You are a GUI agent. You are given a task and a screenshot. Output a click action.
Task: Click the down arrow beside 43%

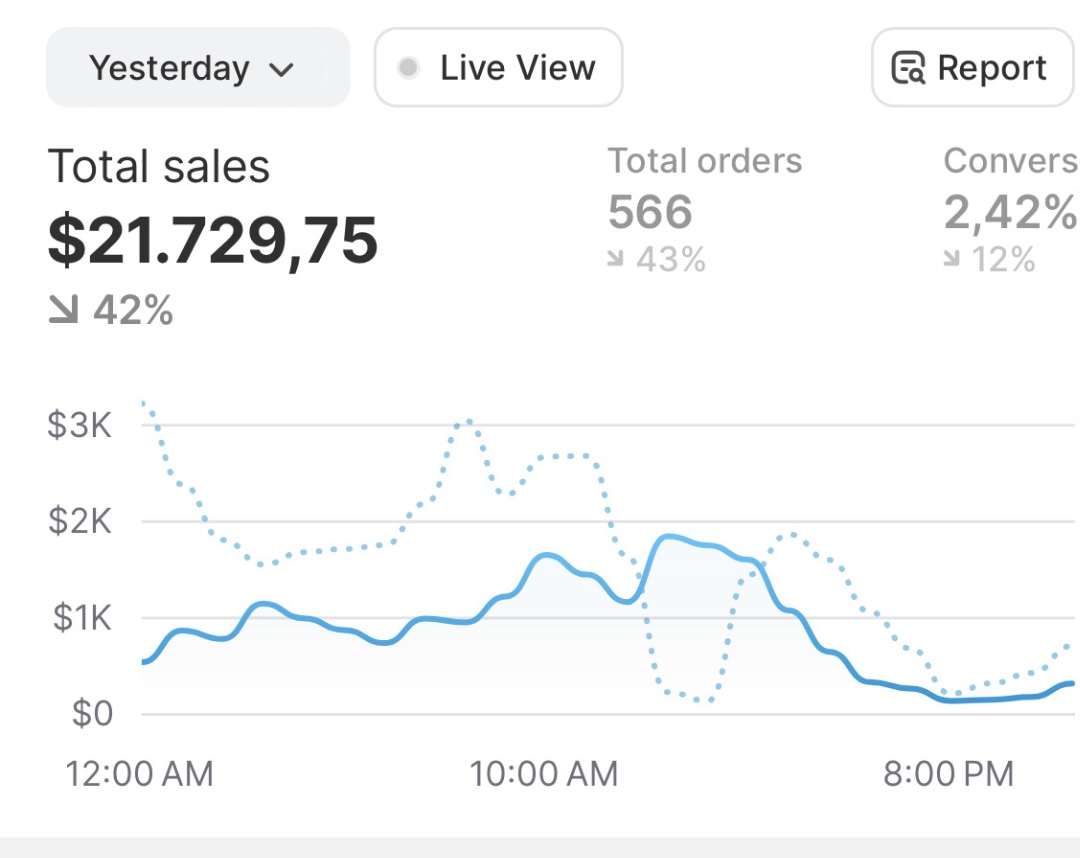pos(615,260)
